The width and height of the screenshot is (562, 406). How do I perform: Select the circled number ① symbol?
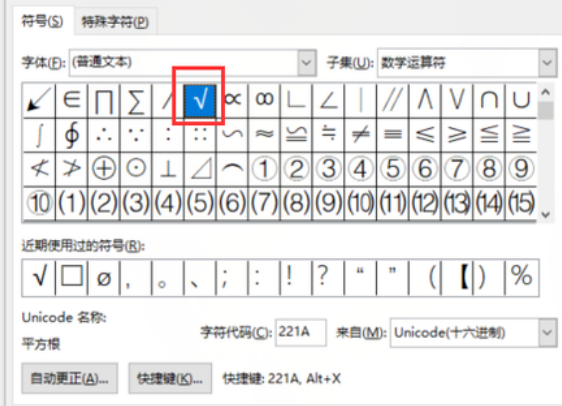264,169
